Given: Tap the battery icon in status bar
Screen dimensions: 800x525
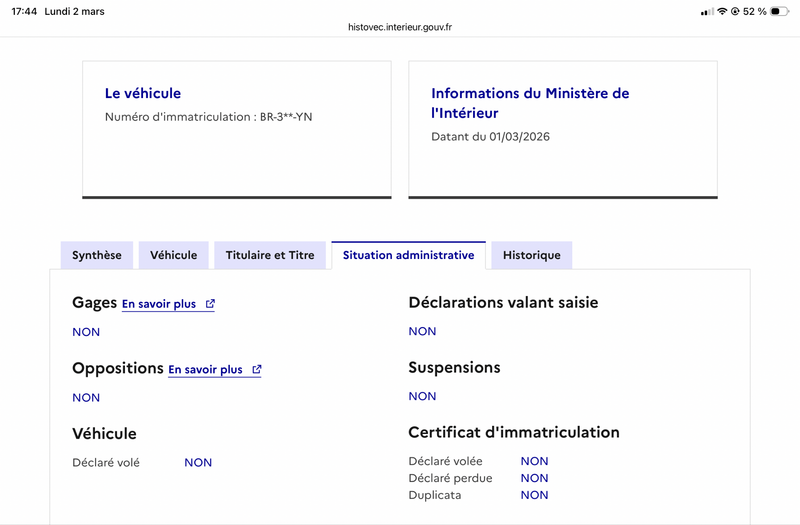Looking at the screenshot, I should [x=779, y=11].
